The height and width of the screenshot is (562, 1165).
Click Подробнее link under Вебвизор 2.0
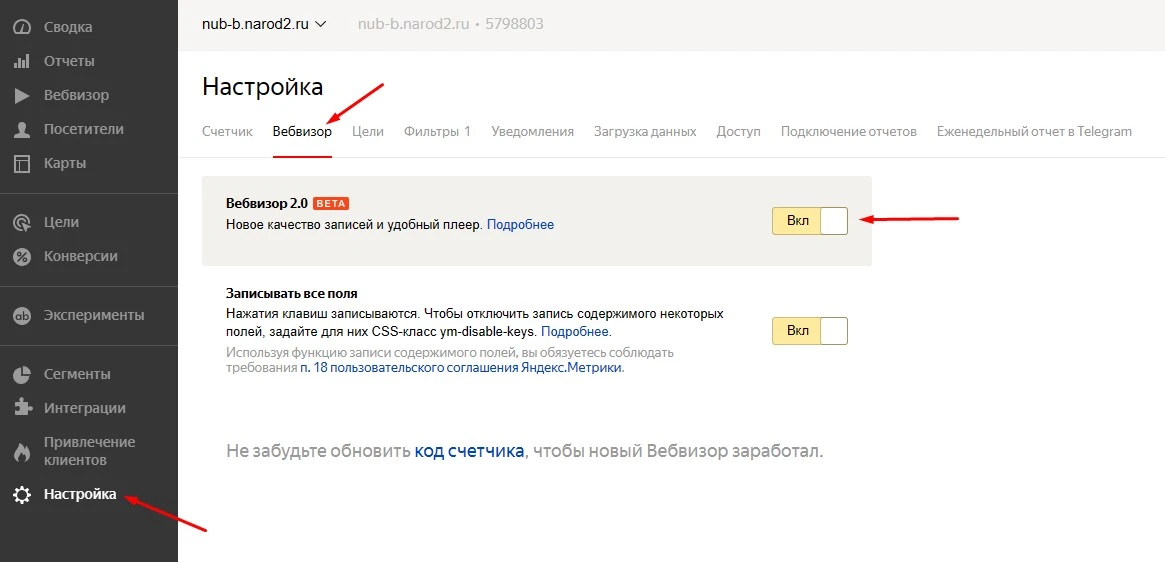[x=520, y=224]
